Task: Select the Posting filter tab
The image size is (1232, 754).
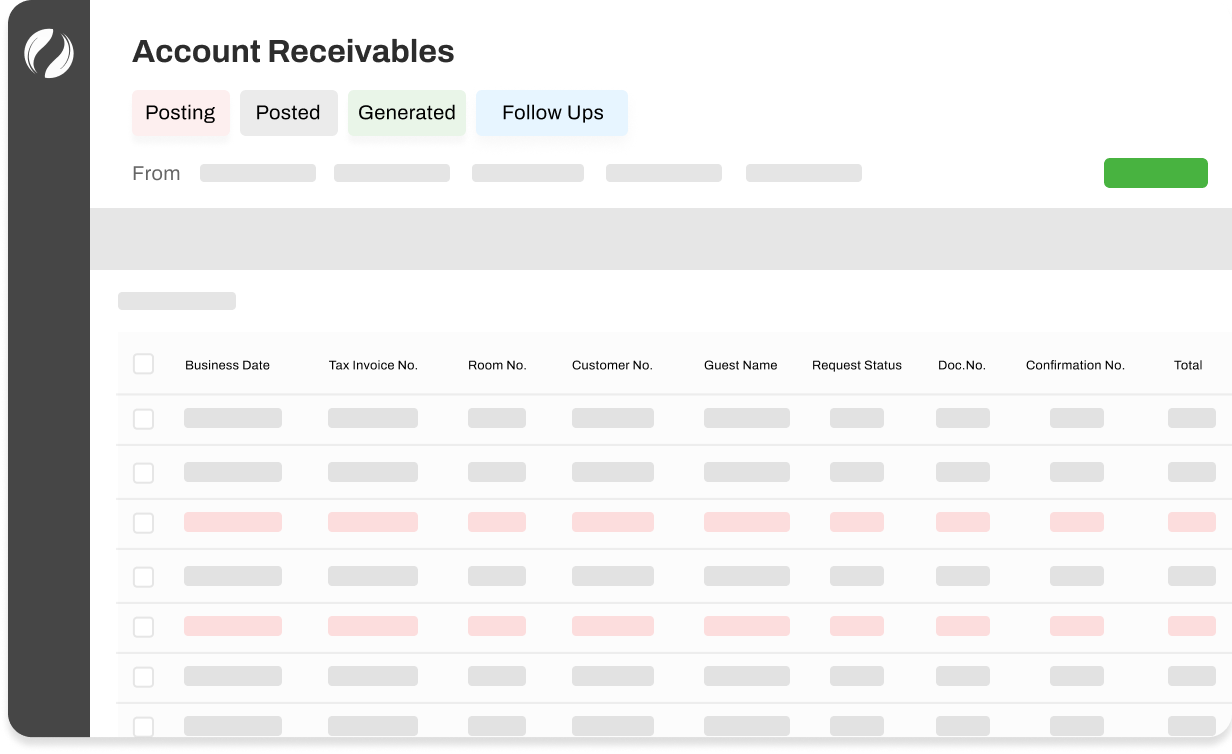Action: tap(181, 113)
